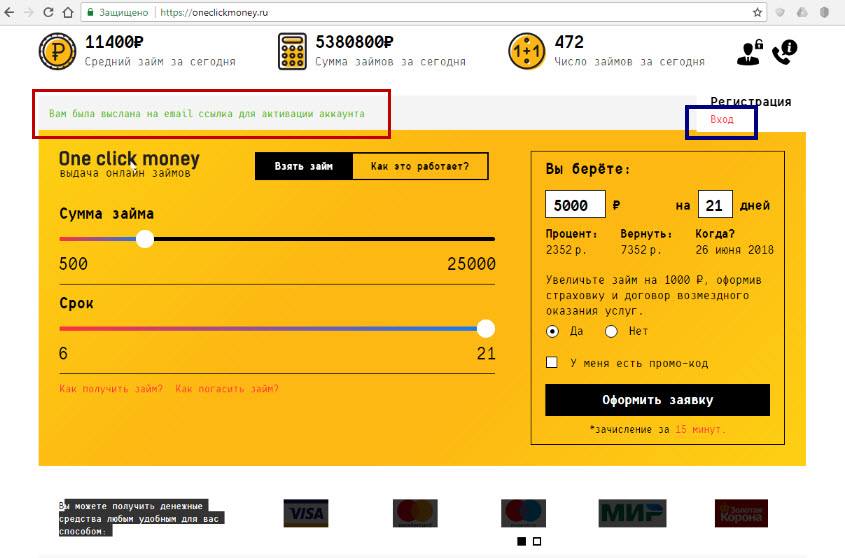Image resolution: width=845 pixels, height=558 pixels.
Task: Click the 'Оформить заявку' button
Action: pos(657,400)
